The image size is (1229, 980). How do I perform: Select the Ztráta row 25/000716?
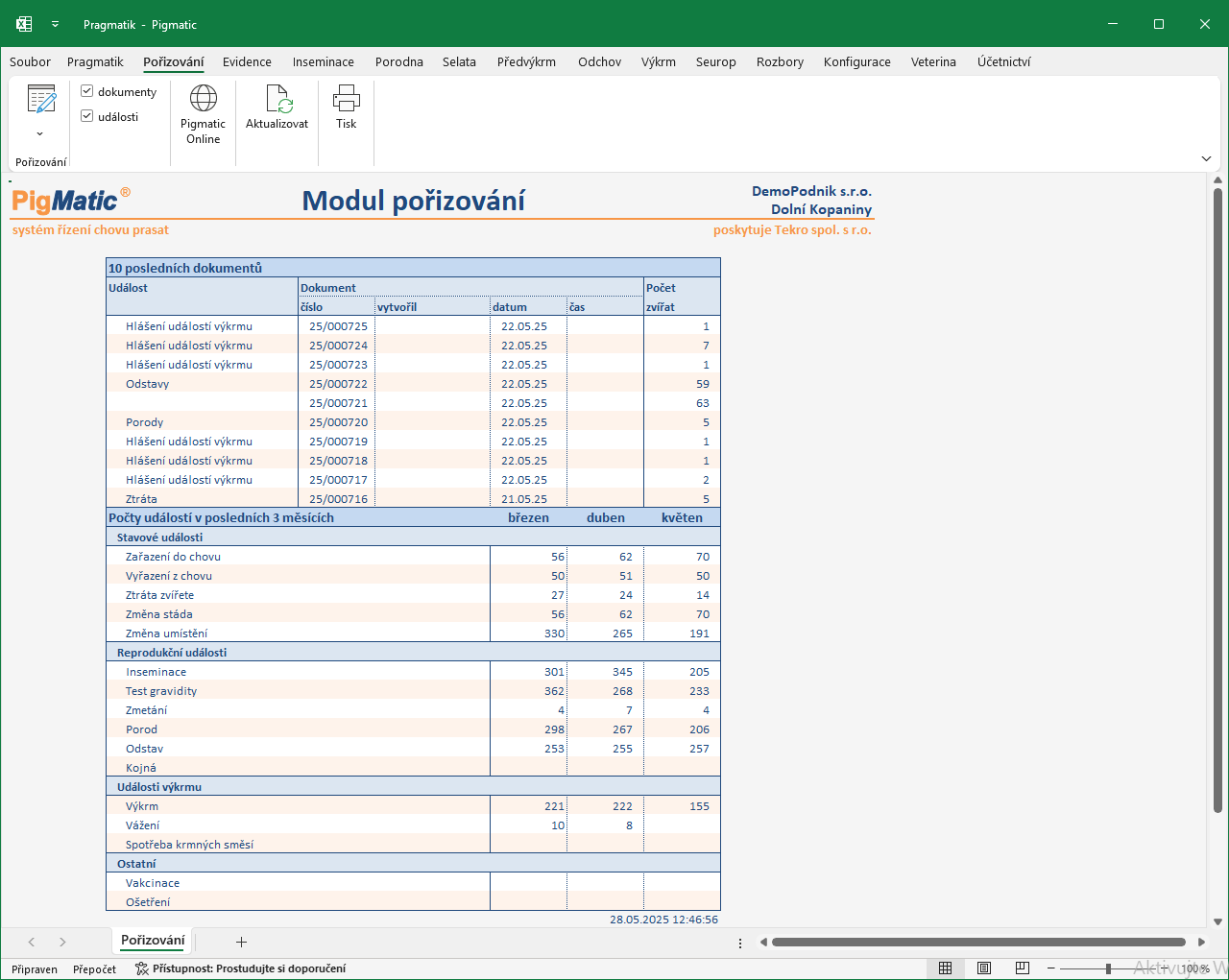pyautogui.click(x=413, y=499)
